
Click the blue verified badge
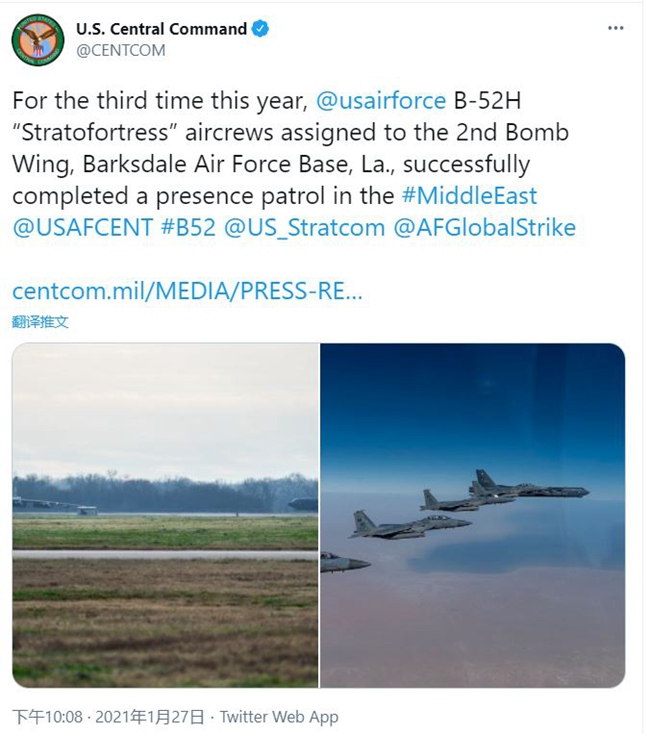[x=260, y=29]
